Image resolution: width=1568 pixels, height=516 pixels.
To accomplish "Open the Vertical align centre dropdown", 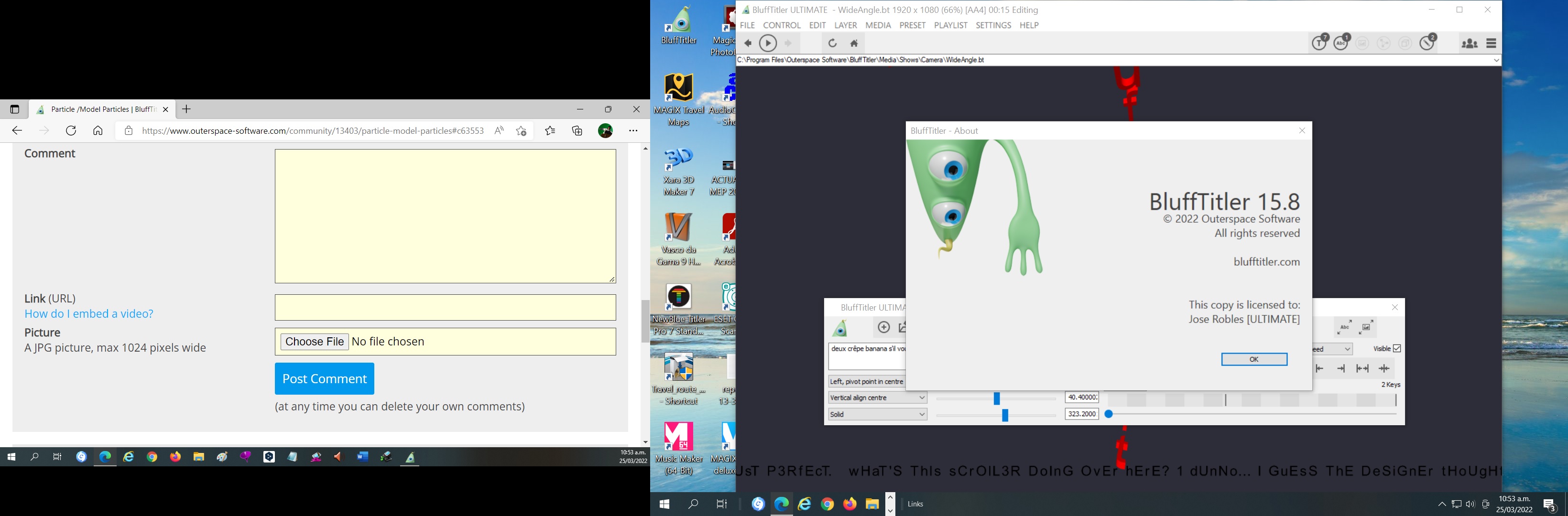I will [x=877, y=398].
